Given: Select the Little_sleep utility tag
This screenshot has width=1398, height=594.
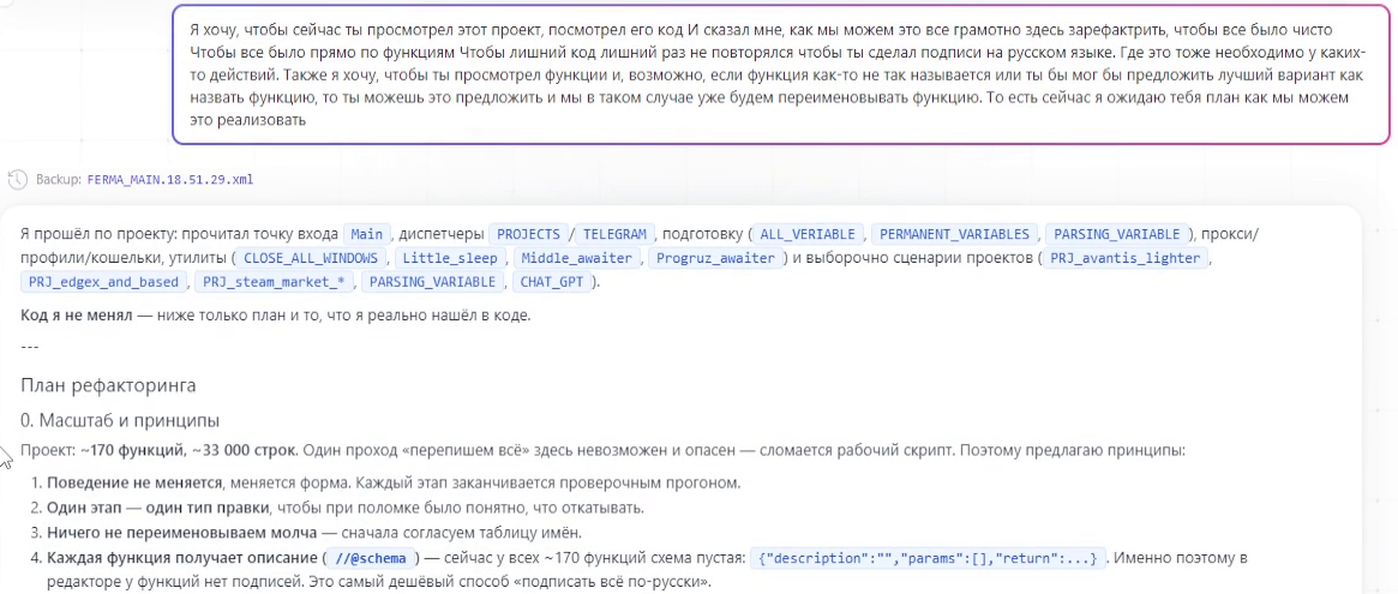Looking at the screenshot, I should (x=450, y=258).
